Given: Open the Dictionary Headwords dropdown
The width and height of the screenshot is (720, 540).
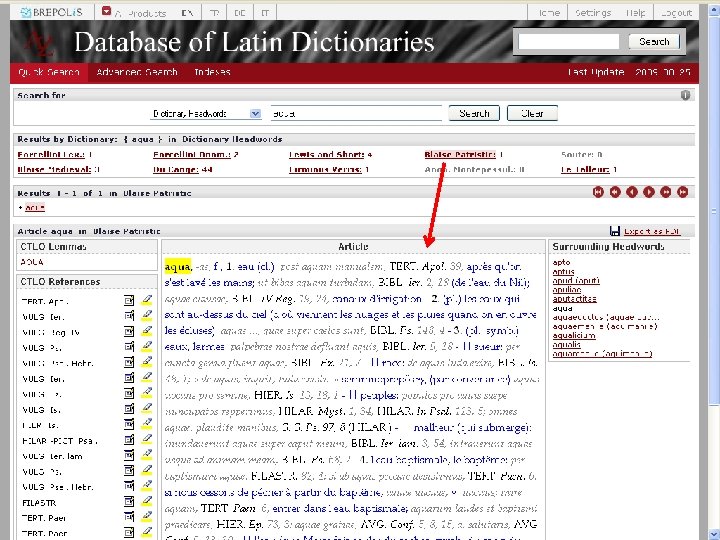Looking at the screenshot, I should (206, 113).
